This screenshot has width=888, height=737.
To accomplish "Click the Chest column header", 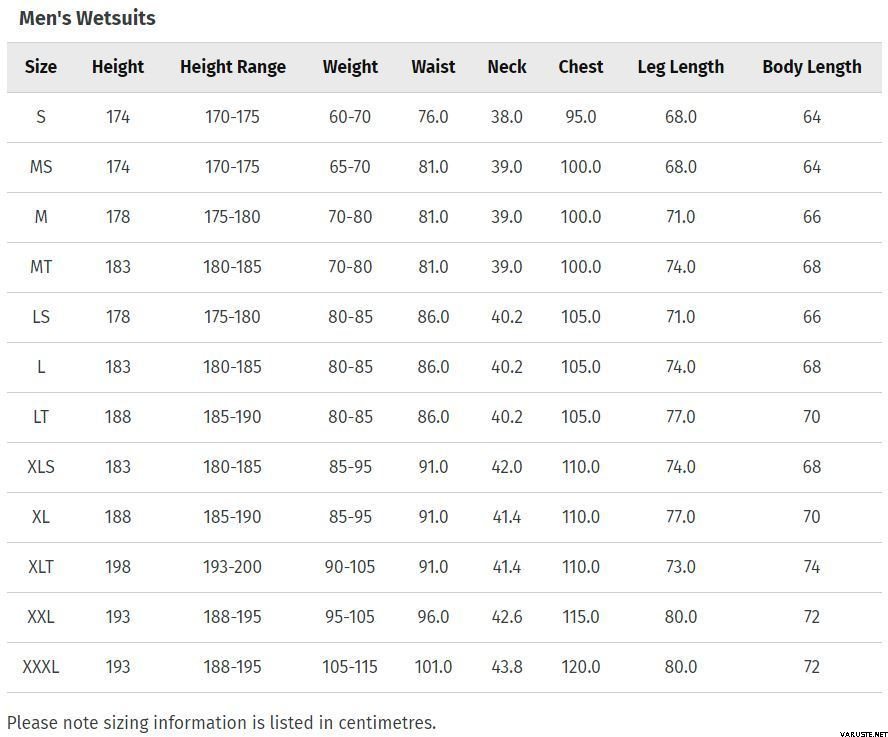I will [581, 67].
